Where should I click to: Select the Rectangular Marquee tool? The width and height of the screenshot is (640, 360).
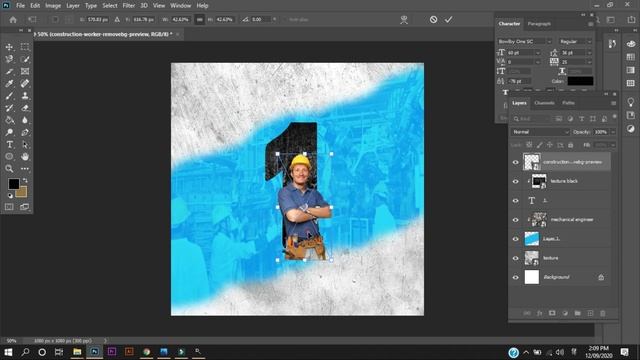25,47
